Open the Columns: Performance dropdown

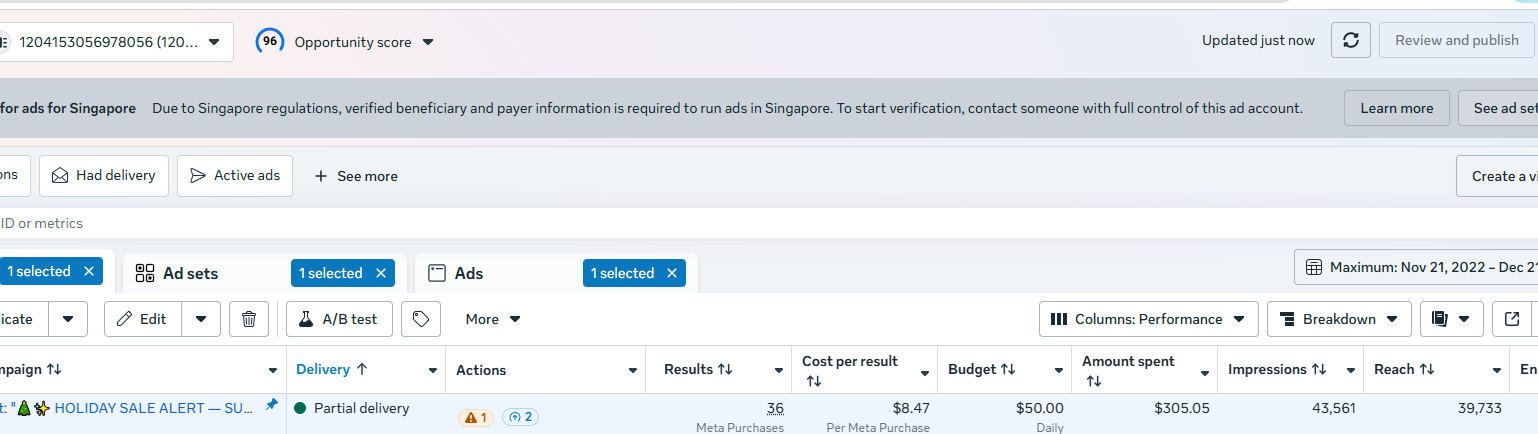[1149, 319]
